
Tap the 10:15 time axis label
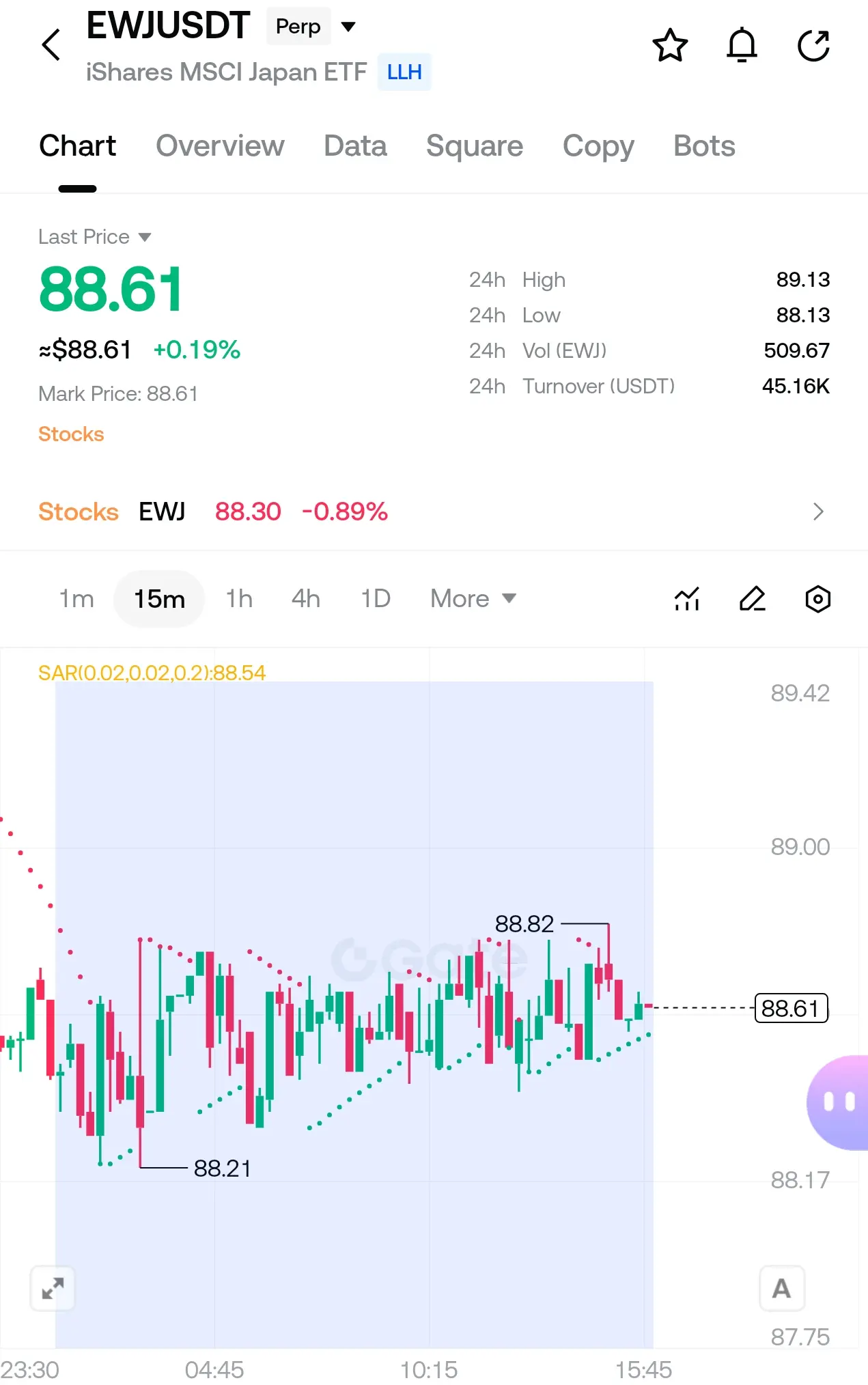click(x=429, y=1369)
